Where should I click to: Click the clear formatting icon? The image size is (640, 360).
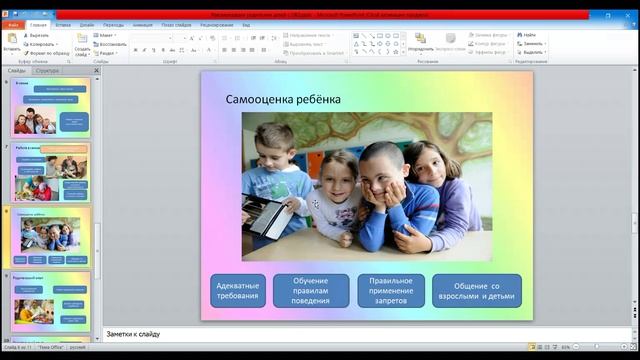212,38
